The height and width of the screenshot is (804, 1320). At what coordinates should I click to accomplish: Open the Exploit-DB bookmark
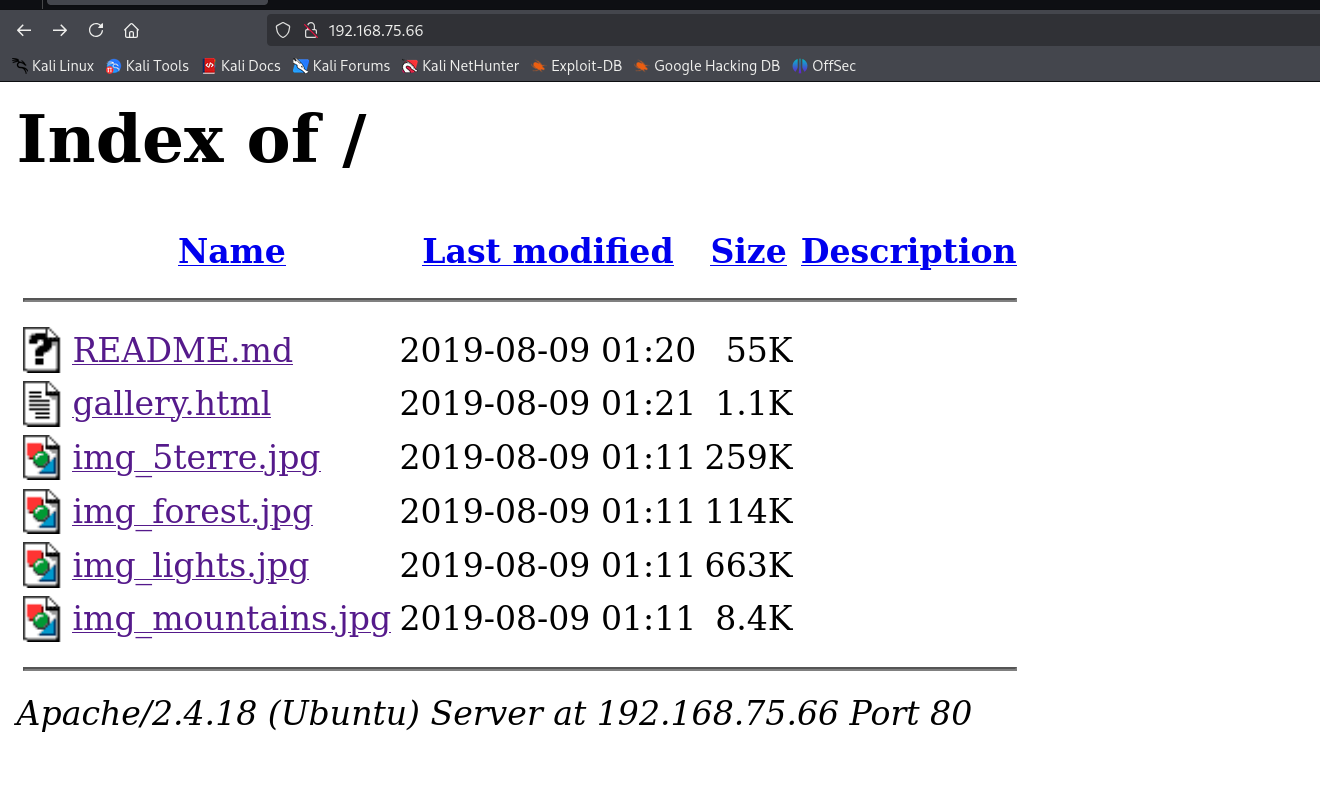576,66
